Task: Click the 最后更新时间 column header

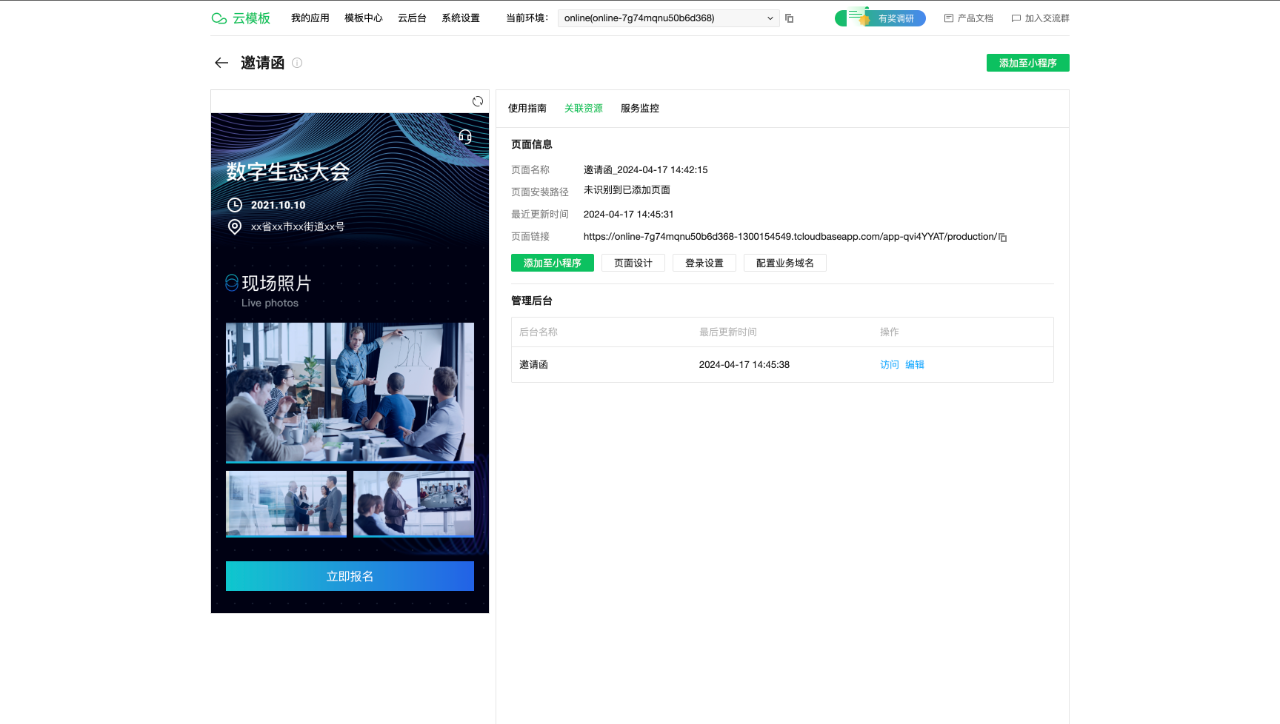Action: pyautogui.click(x=728, y=332)
